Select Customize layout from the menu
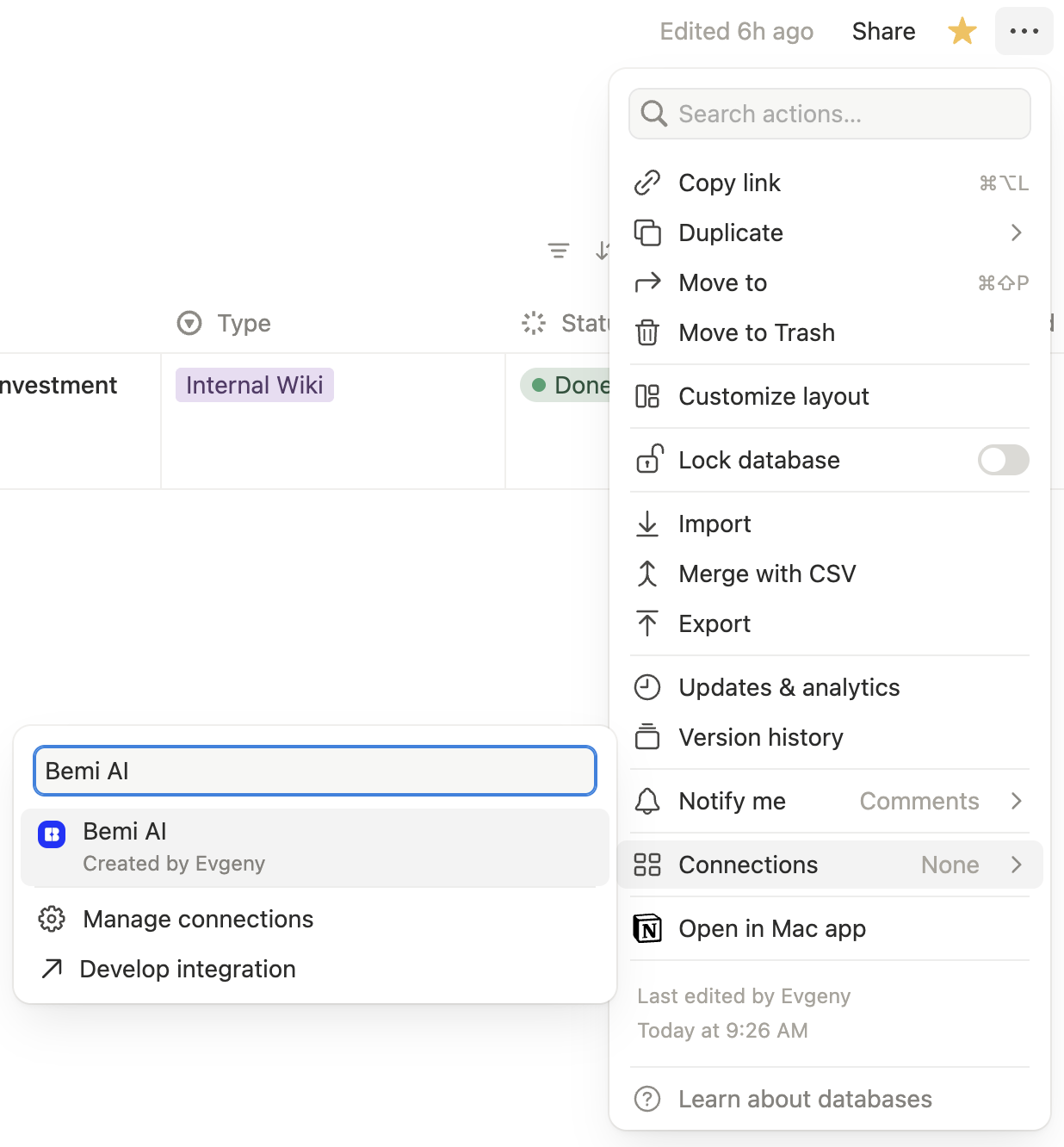 point(773,396)
